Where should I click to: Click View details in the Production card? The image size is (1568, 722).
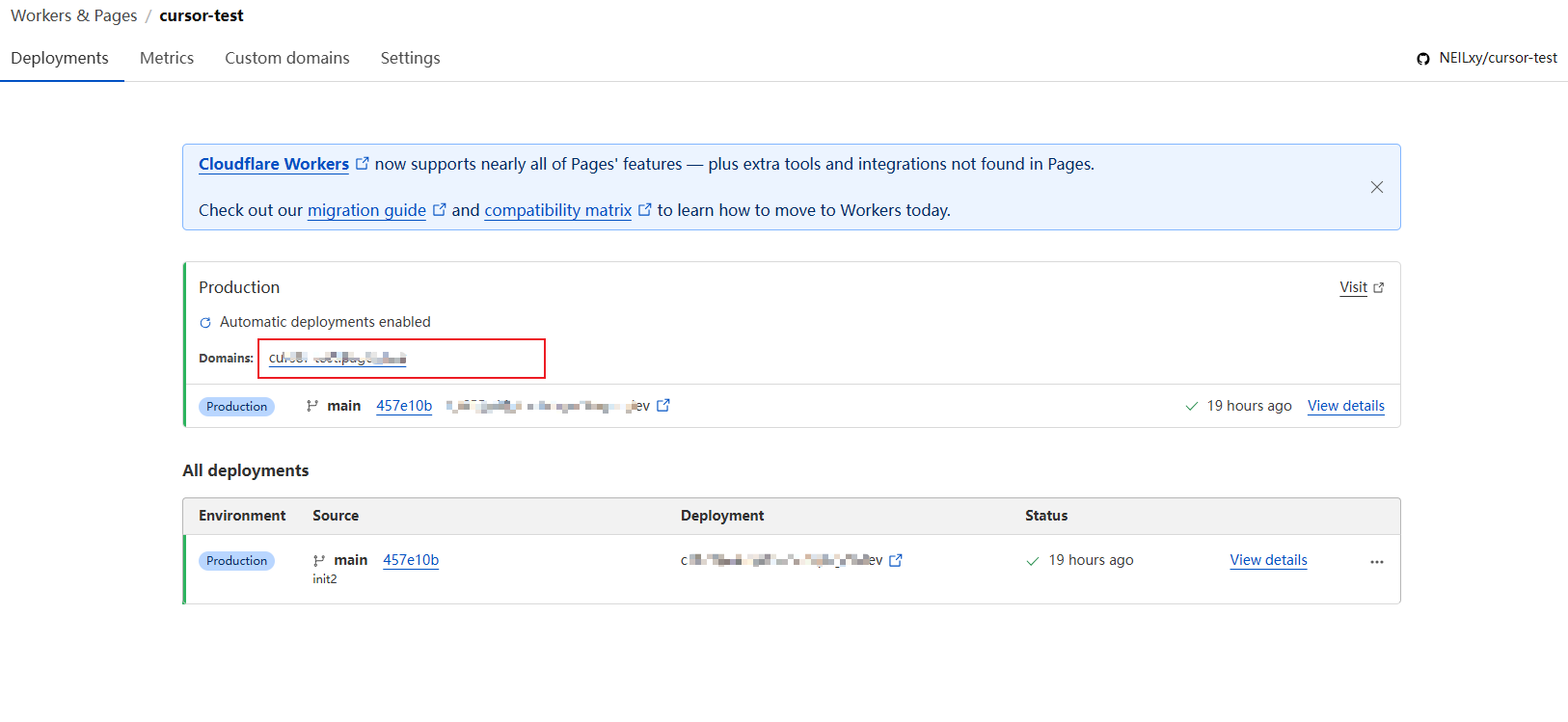tap(1346, 406)
